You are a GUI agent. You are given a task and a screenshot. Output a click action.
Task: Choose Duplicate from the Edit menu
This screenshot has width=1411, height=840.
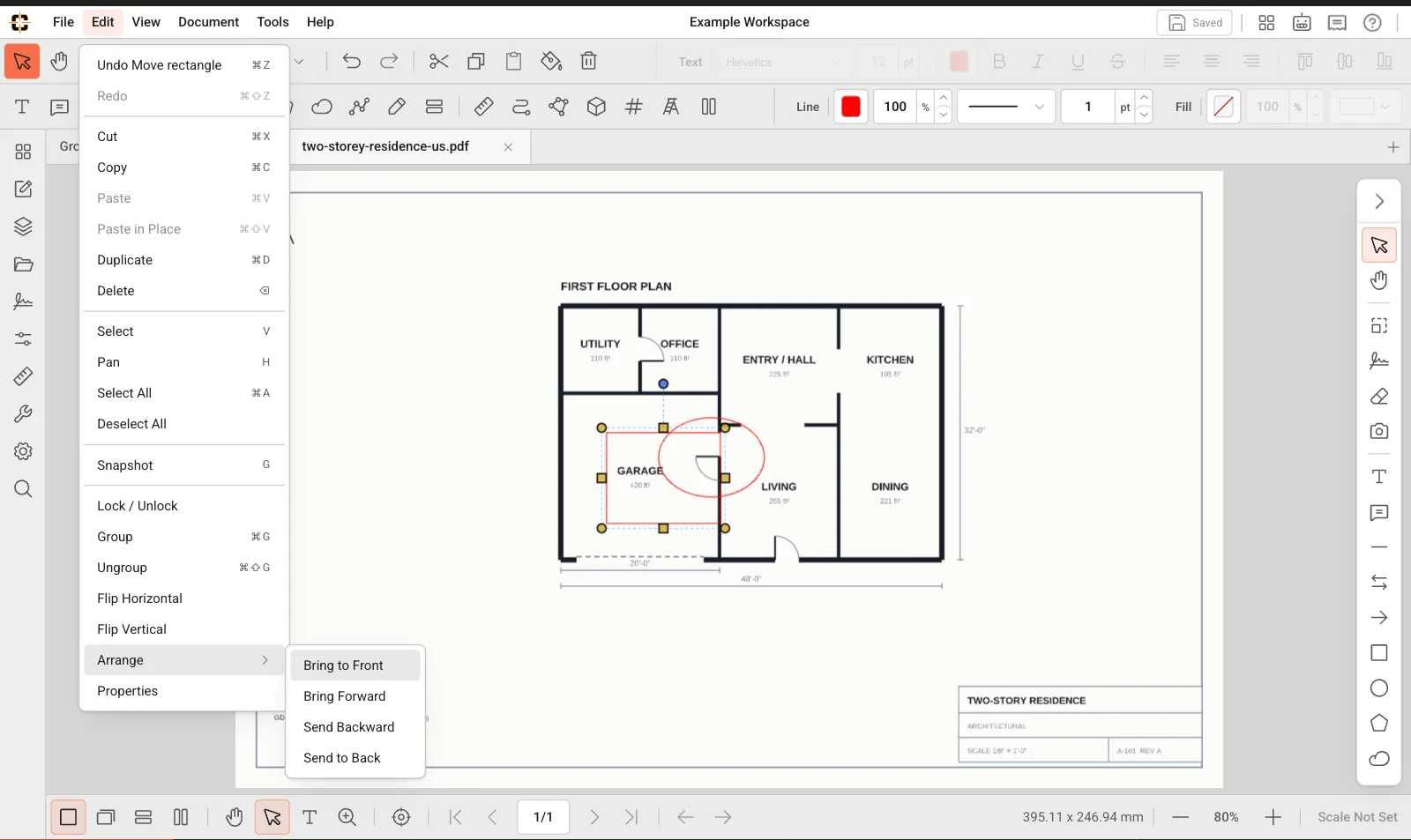(183, 260)
